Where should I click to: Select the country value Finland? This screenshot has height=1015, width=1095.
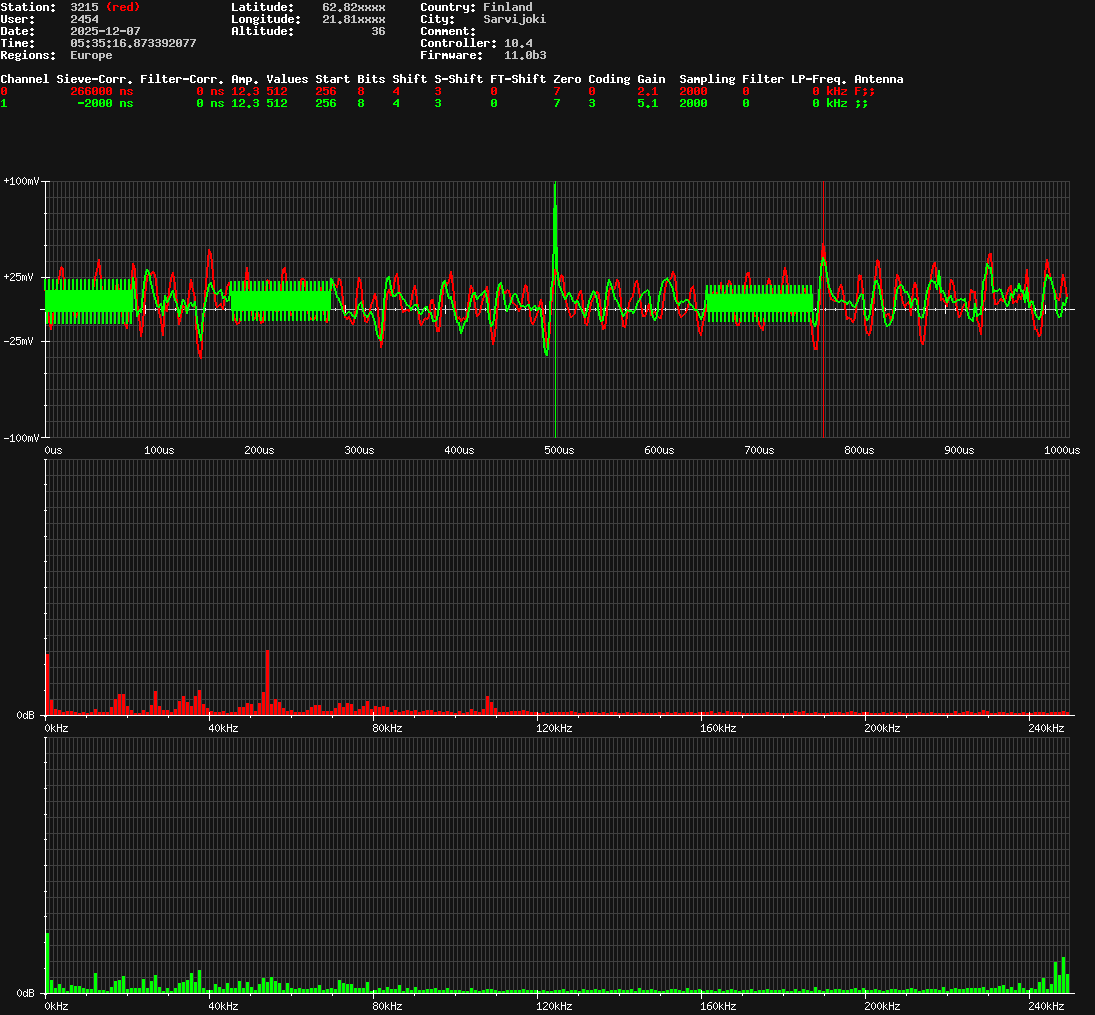[507, 7]
